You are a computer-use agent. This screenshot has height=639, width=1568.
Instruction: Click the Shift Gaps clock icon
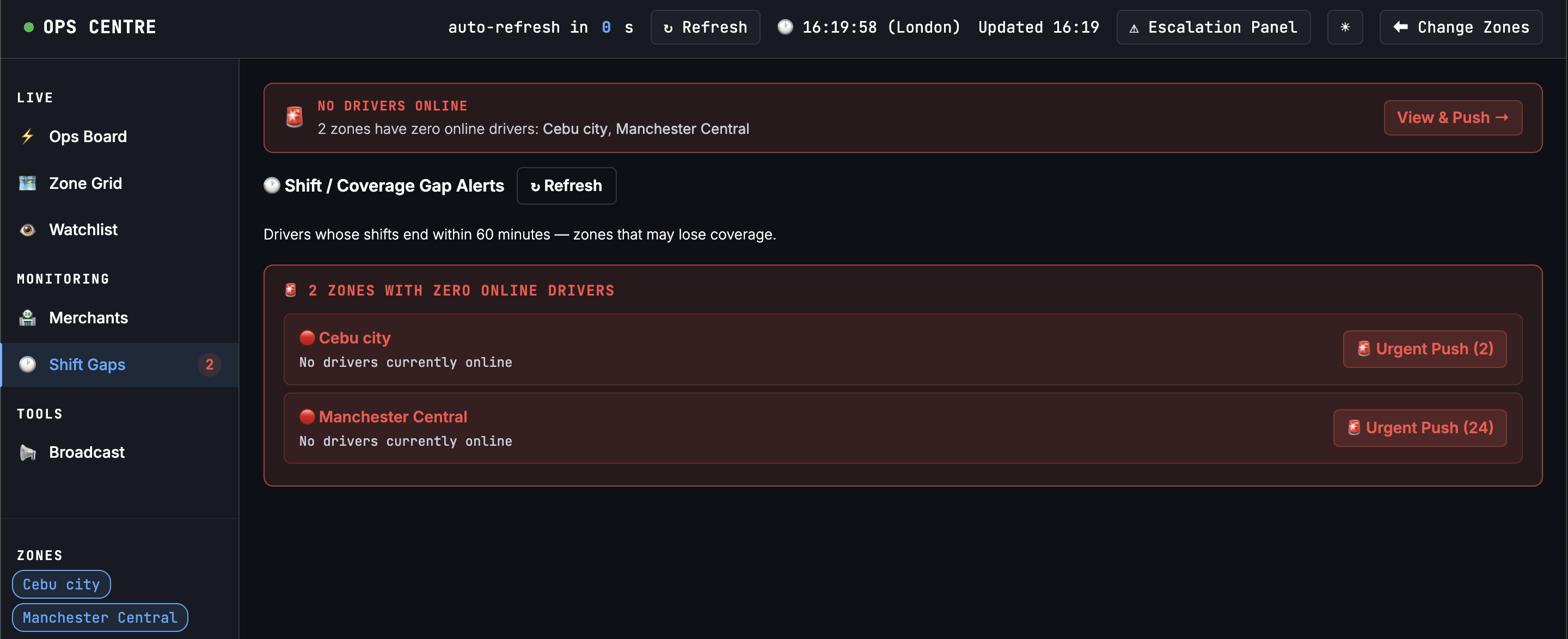(27, 365)
